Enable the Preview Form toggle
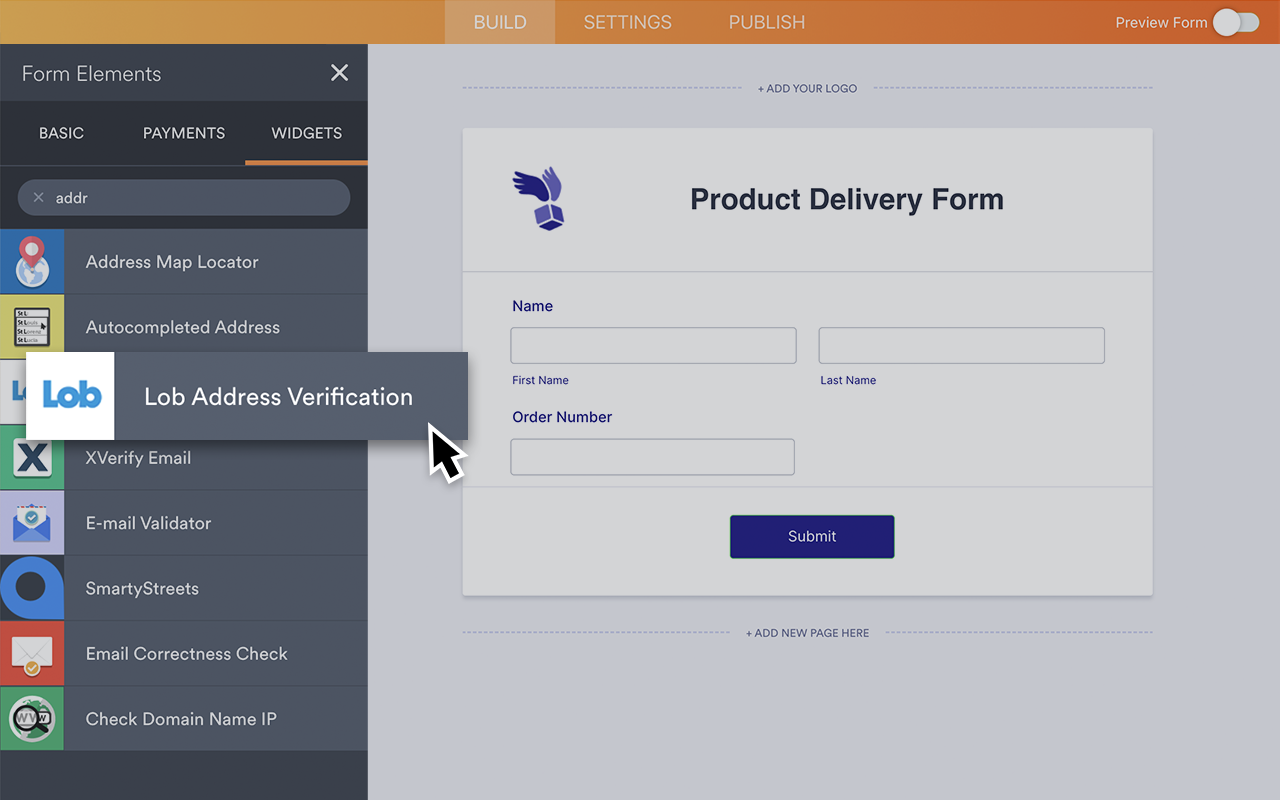Viewport: 1280px width, 800px height. coord(1236,22)
